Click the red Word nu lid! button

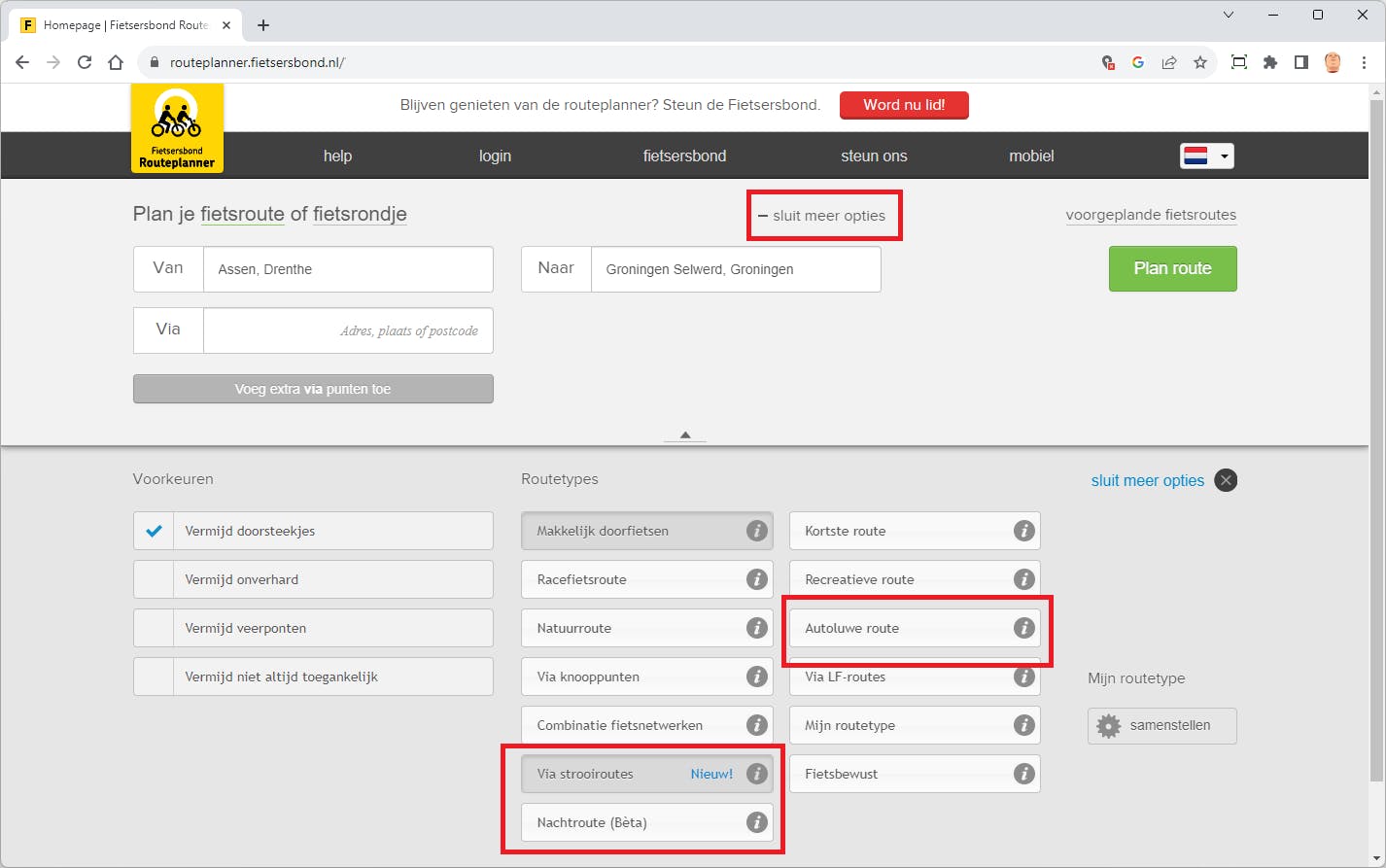coord(904,105)
